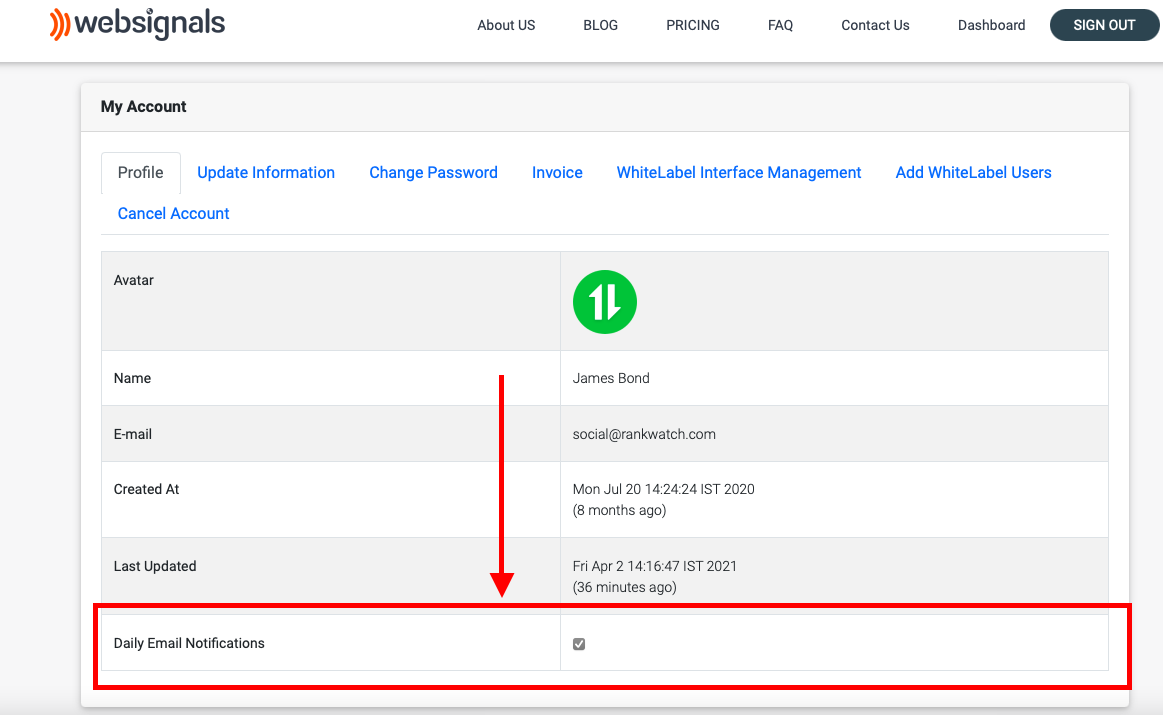Screen dimensions: 1163x715
Task: Go to the Dashboard
Action: point(992,25)
